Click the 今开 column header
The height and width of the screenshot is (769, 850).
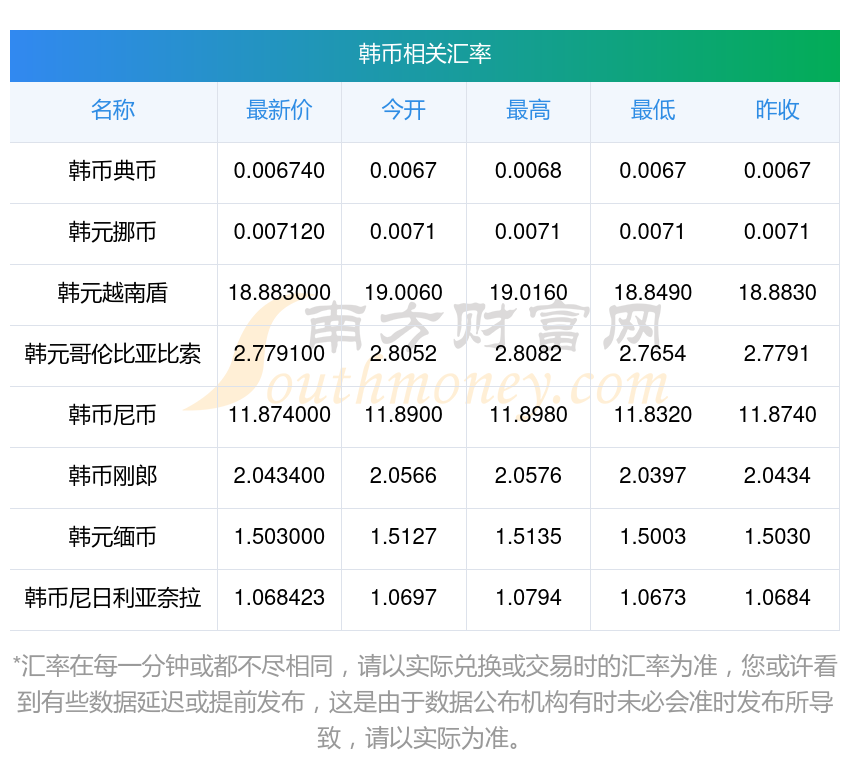[403, 110]
